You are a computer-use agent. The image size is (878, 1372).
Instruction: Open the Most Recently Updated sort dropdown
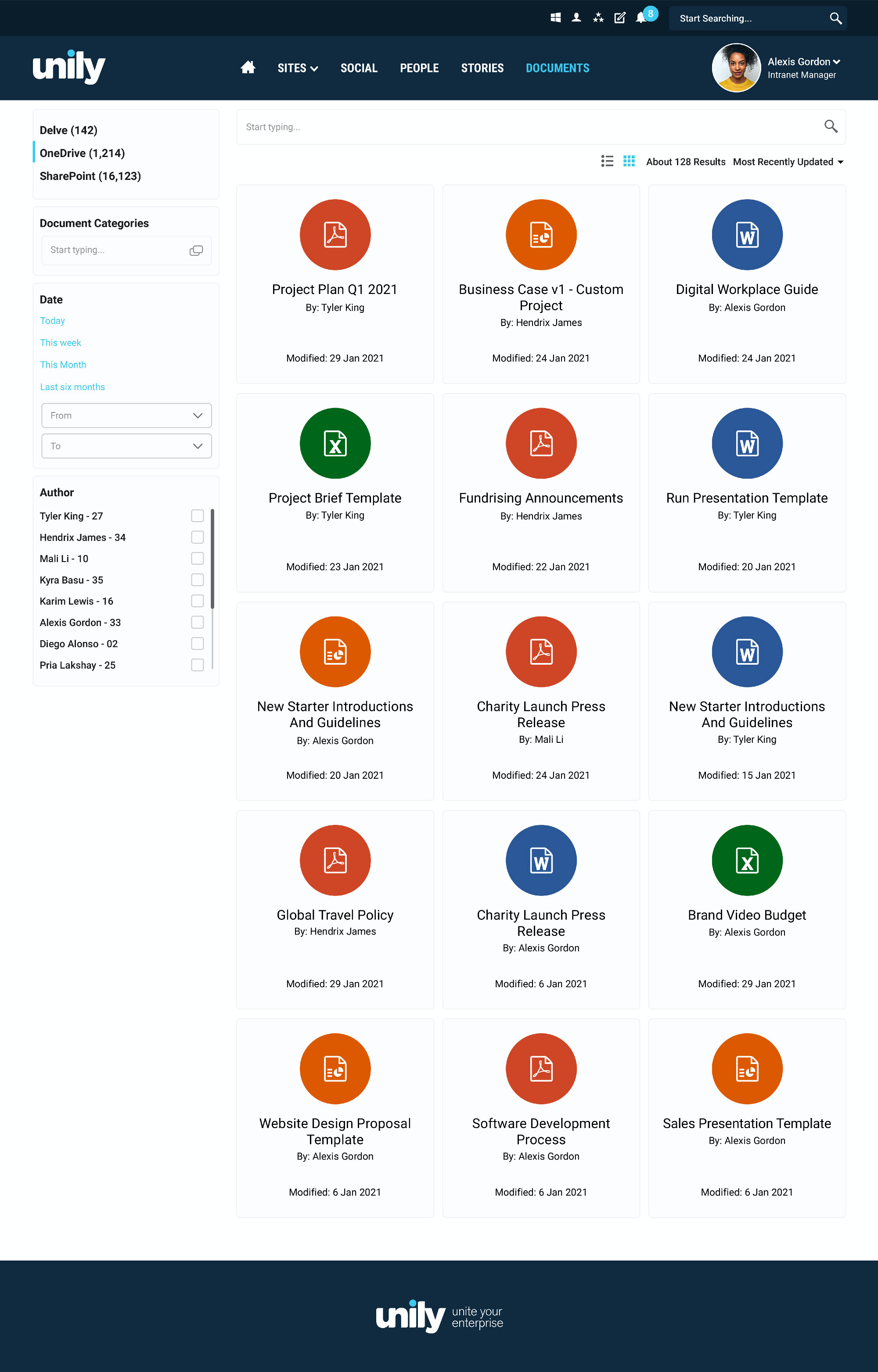788,162
